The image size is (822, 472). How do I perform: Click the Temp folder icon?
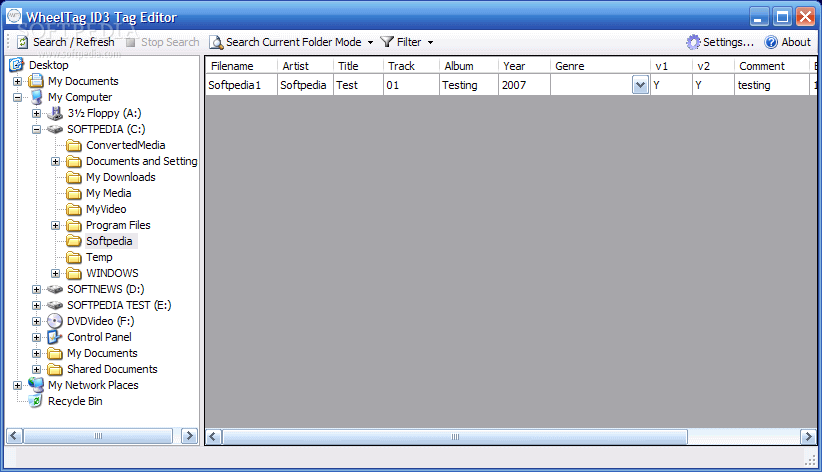[x=74, y=257]
